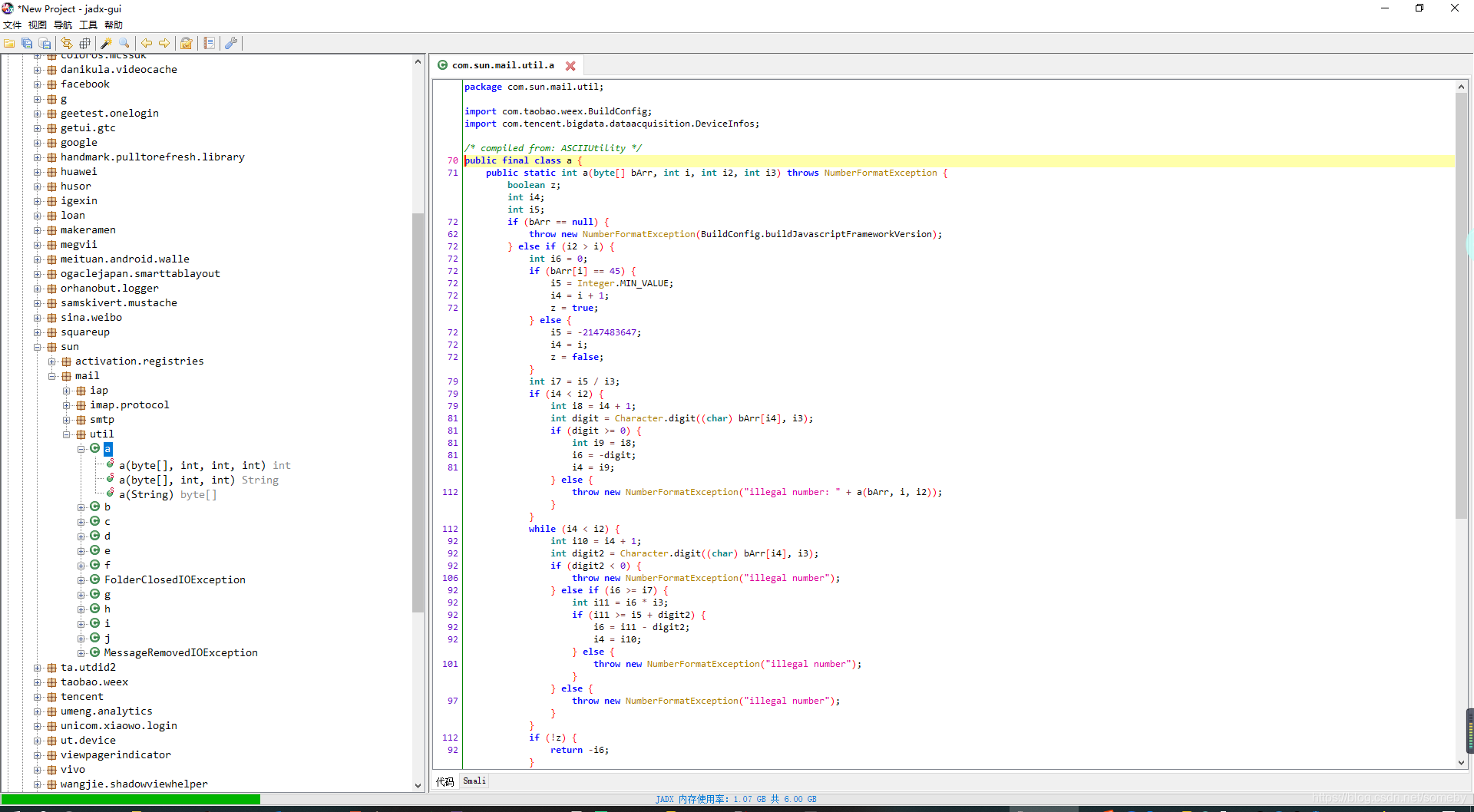This screenshot has height=812, width=1474.
Task: Select method a(byte[], int, int) String
Action: pos(198,480)
